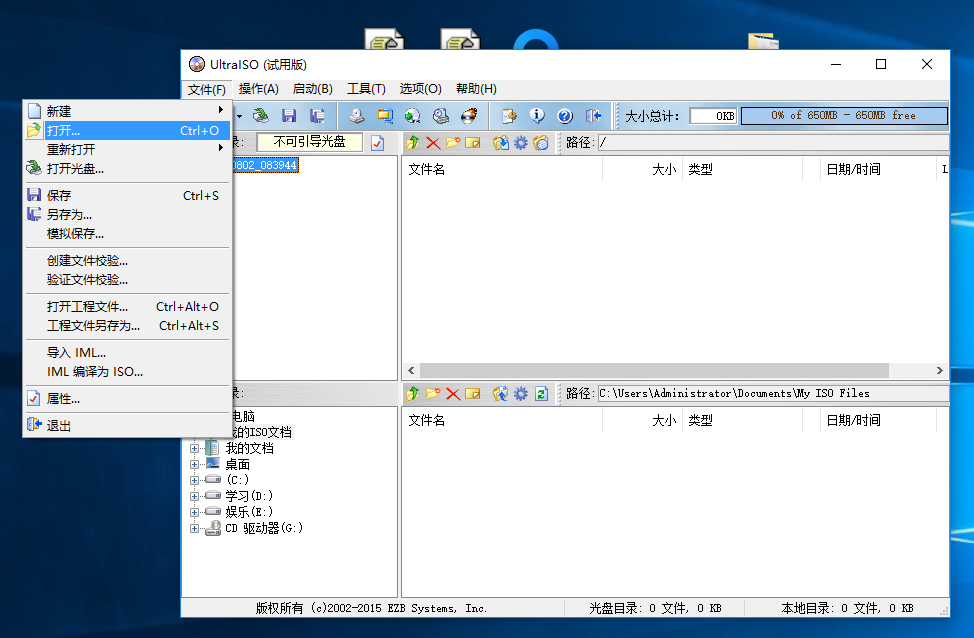Open the 操作(A) menu
The height and width of the screenshot is (638, 974).
pos(258,89)
